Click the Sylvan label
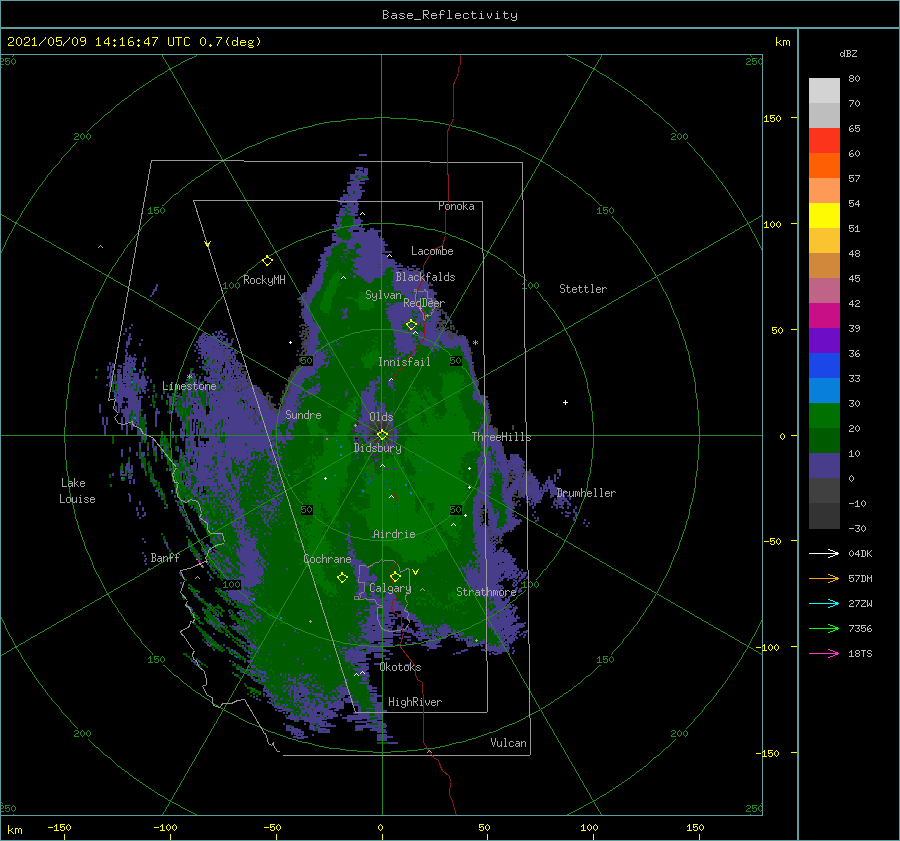 pos(383,295)
